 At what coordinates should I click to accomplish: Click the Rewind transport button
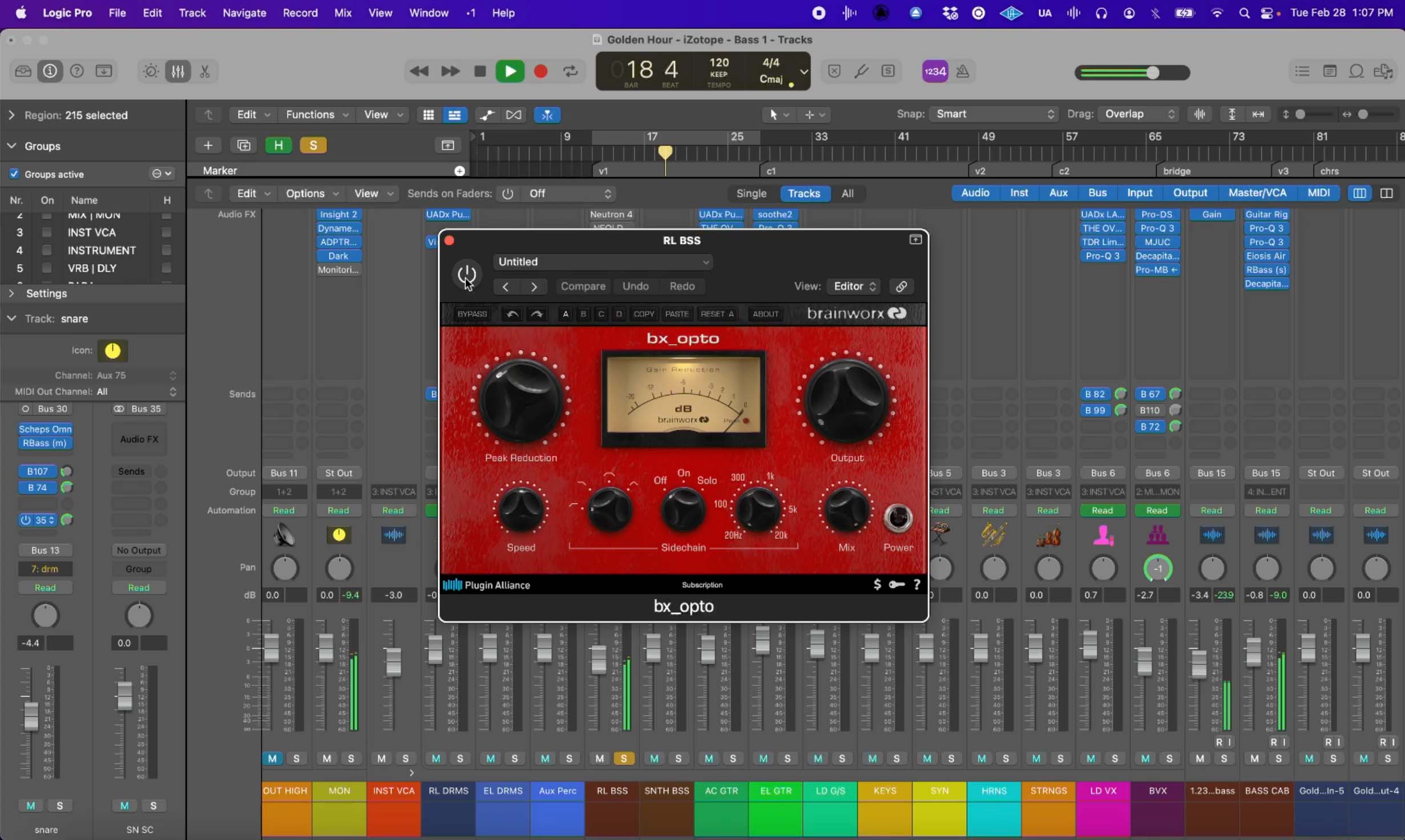(x=419, y=71)
